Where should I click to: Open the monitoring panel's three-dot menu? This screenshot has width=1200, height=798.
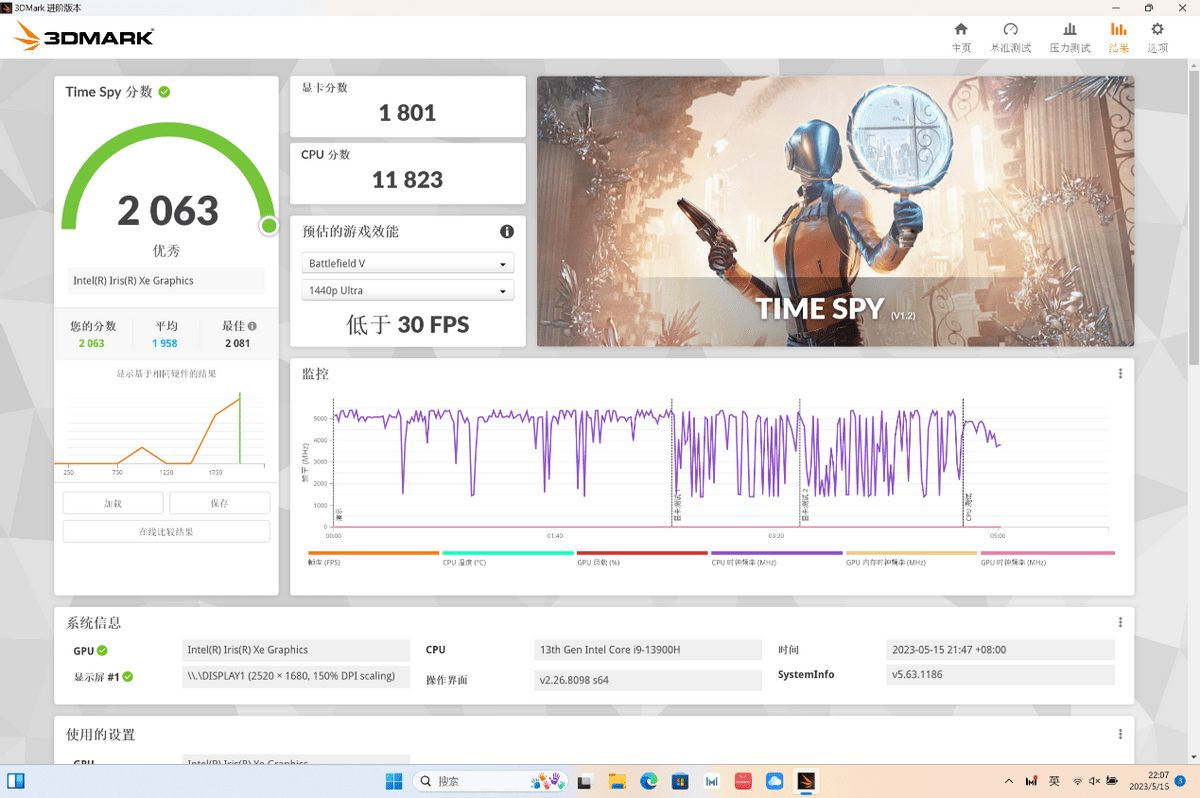click(x=1120, y=373)
